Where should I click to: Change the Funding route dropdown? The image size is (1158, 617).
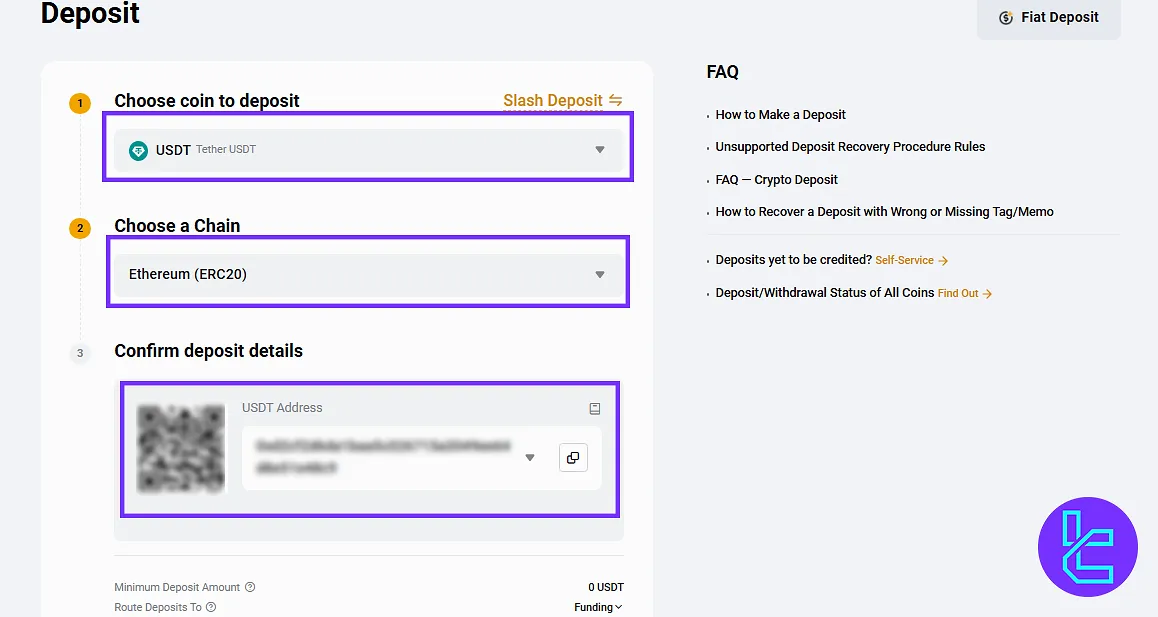pyautogui.click(x=598, y=607)
